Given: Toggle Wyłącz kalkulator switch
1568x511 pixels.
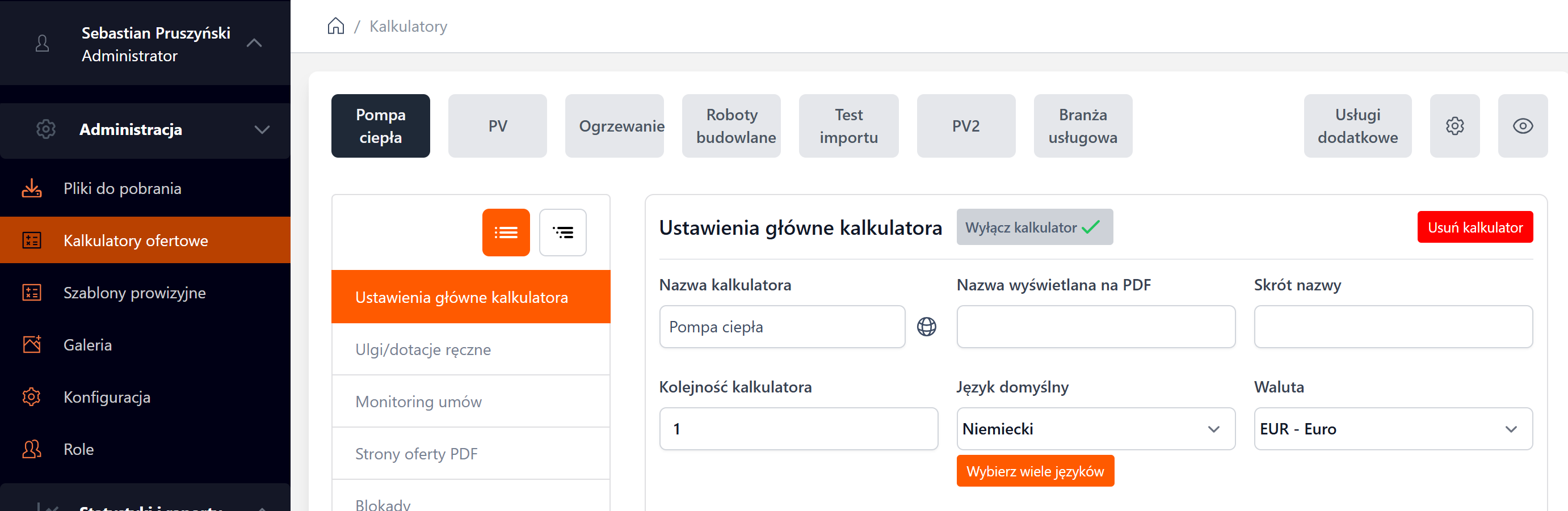Looking at the screenshot, I should tap(1034, 227).
